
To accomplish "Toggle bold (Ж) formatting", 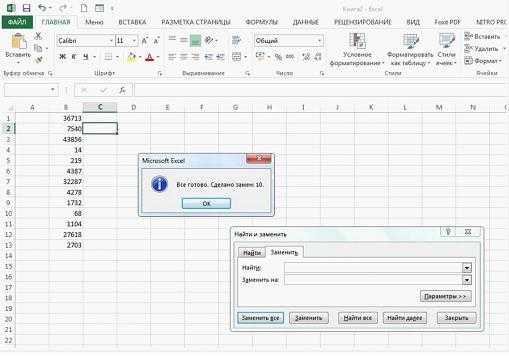I will coord(62,57).
